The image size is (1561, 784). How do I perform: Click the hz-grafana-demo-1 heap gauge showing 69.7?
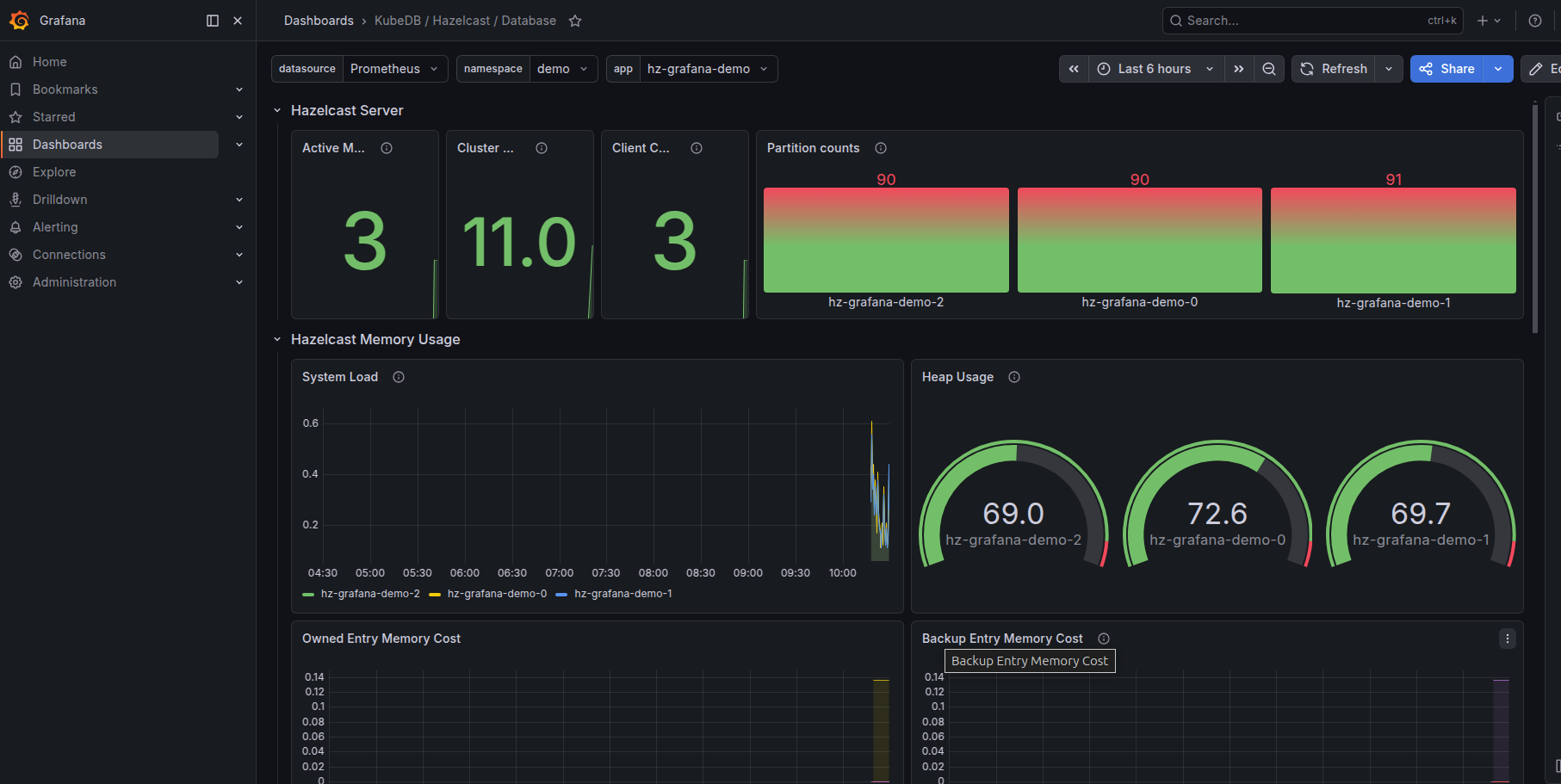pos(1421,503)
